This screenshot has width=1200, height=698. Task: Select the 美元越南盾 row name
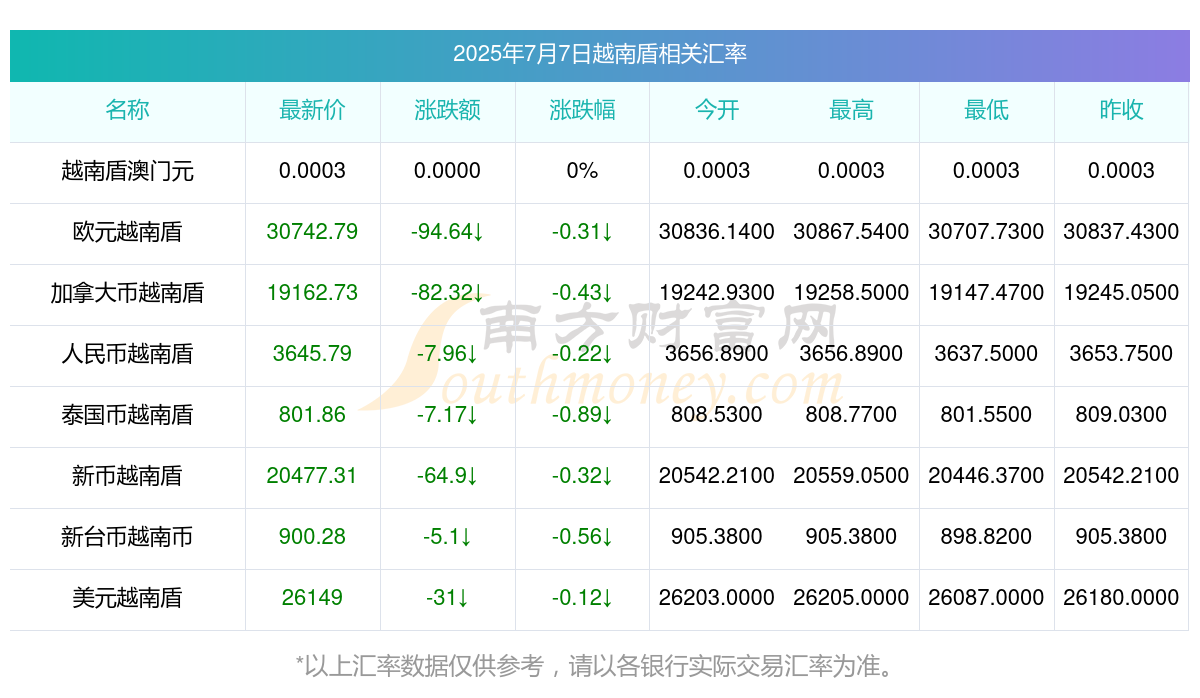coord(127,598)
